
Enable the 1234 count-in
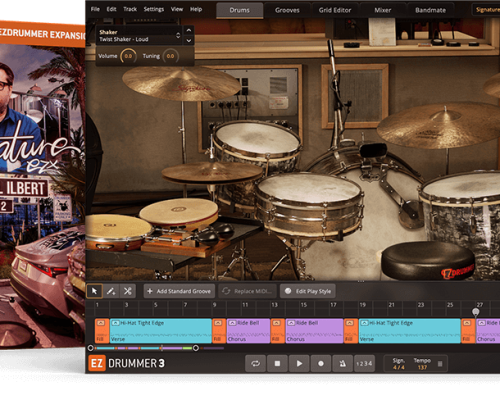coord(364,363)
